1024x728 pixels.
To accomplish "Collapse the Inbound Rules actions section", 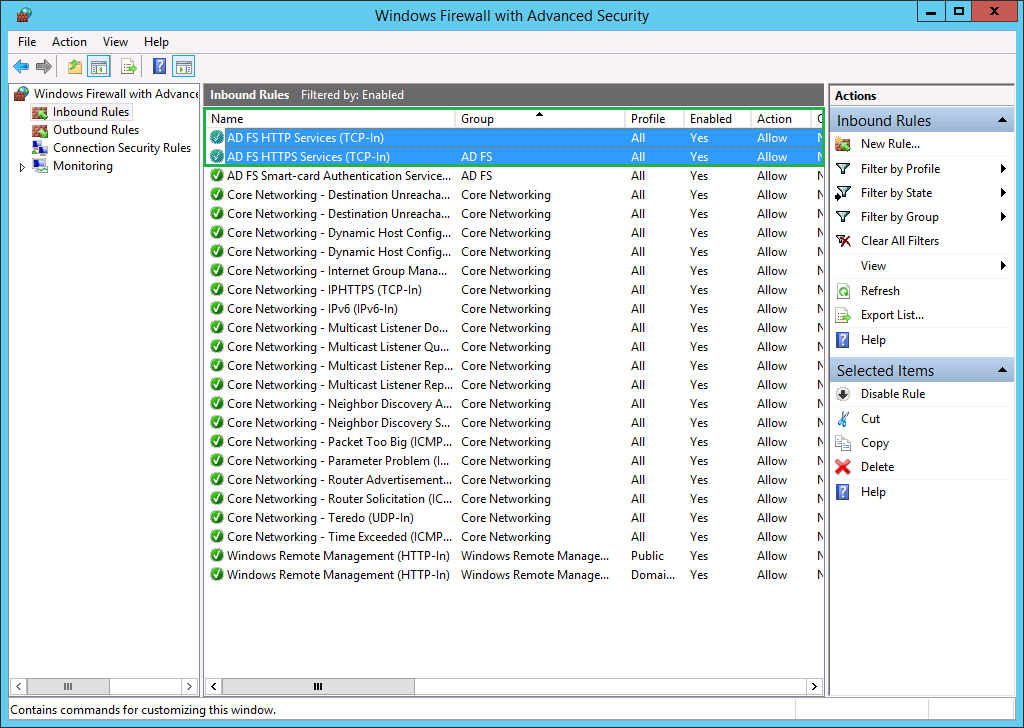I will pos(1002,120).
